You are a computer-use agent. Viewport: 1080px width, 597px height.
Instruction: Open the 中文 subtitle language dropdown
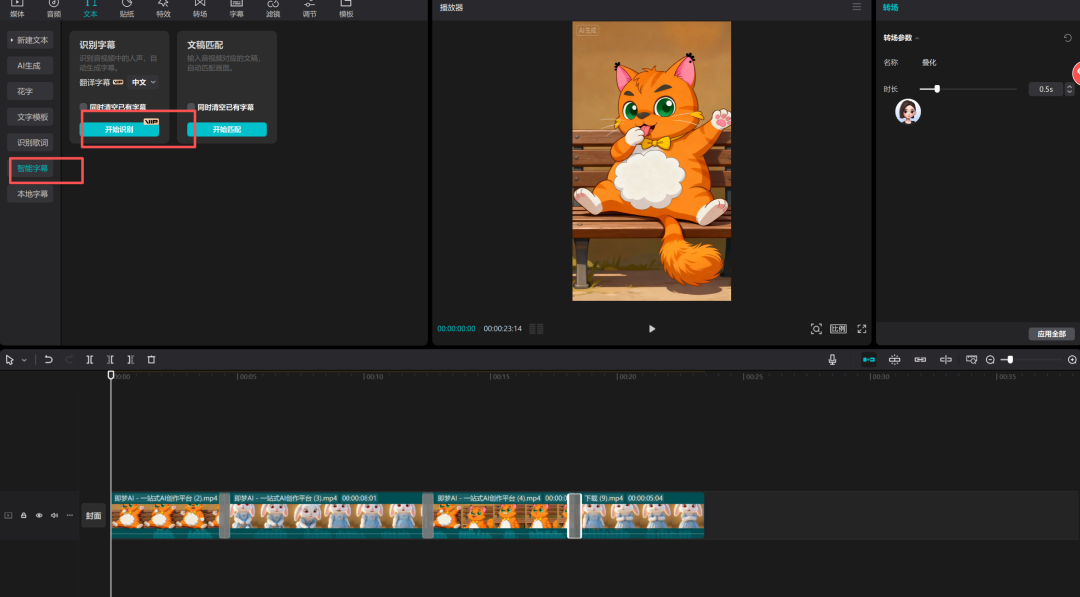(144, 82)
